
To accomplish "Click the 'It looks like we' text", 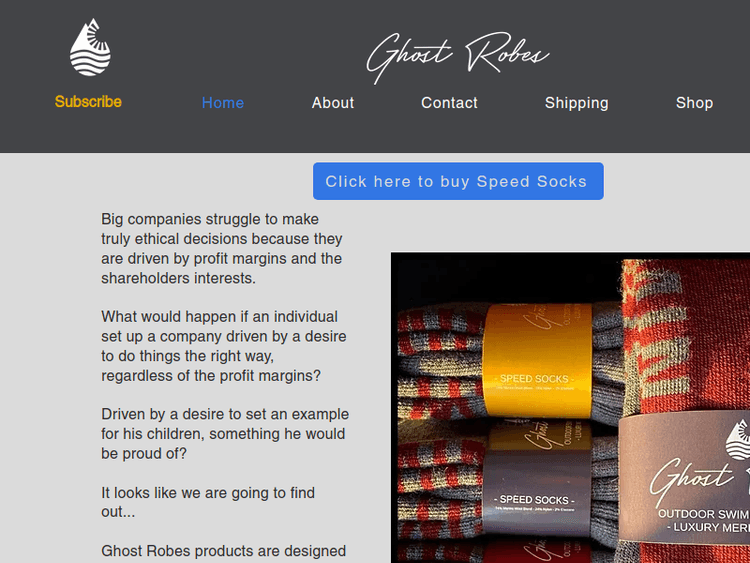I will pos(208,502).
